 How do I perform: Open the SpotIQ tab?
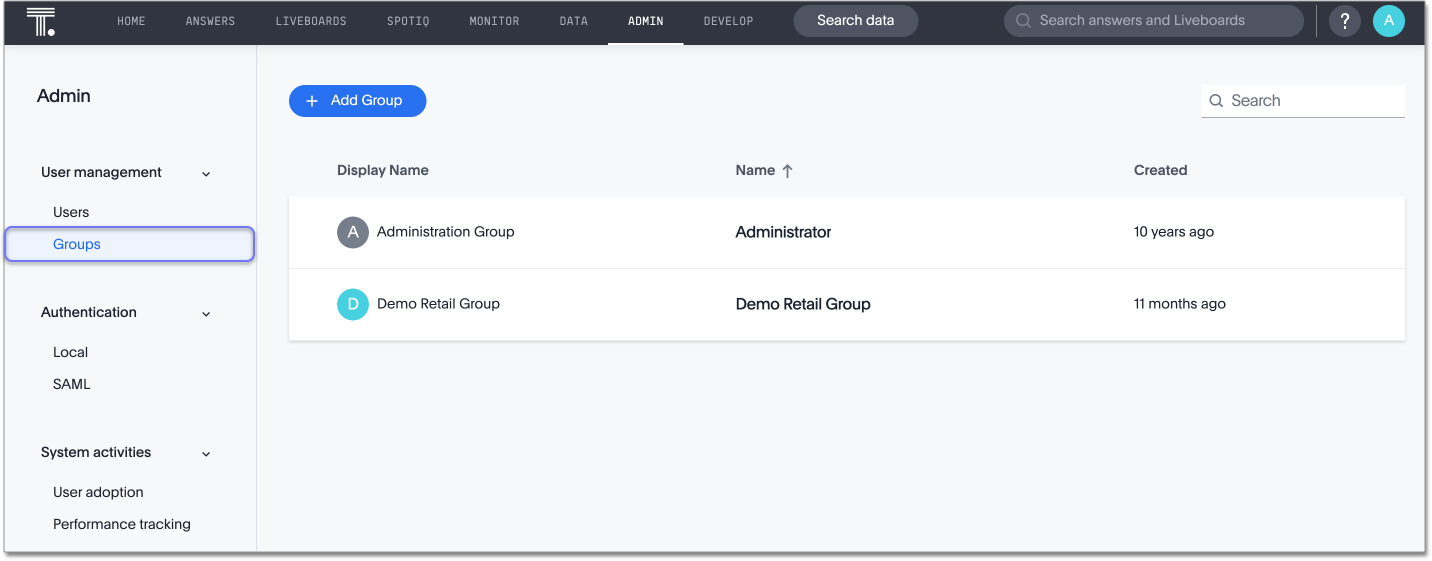point(407,21)
